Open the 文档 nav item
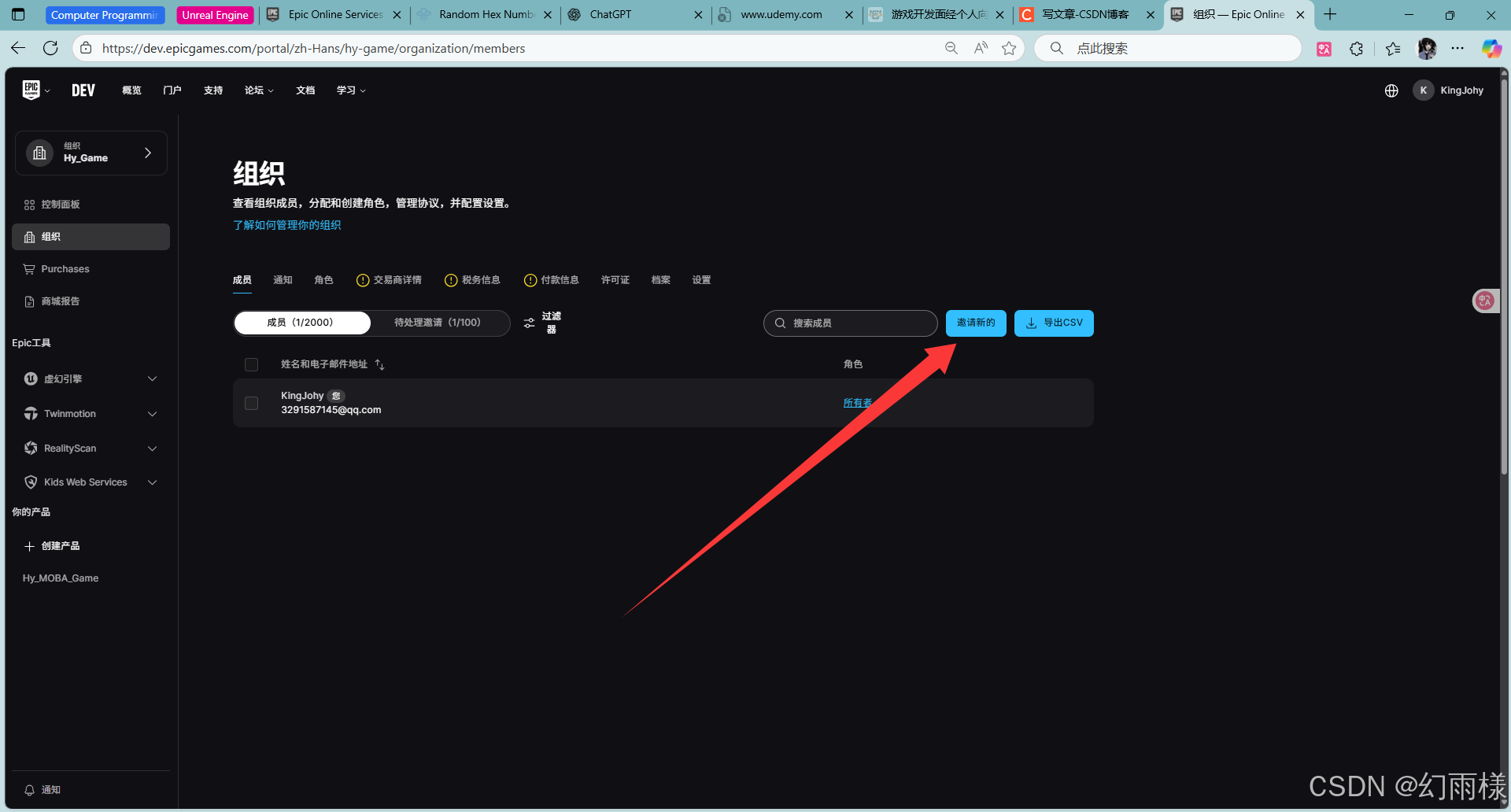This screenshot has height=812, width=1511. click(x=305, y=90)
